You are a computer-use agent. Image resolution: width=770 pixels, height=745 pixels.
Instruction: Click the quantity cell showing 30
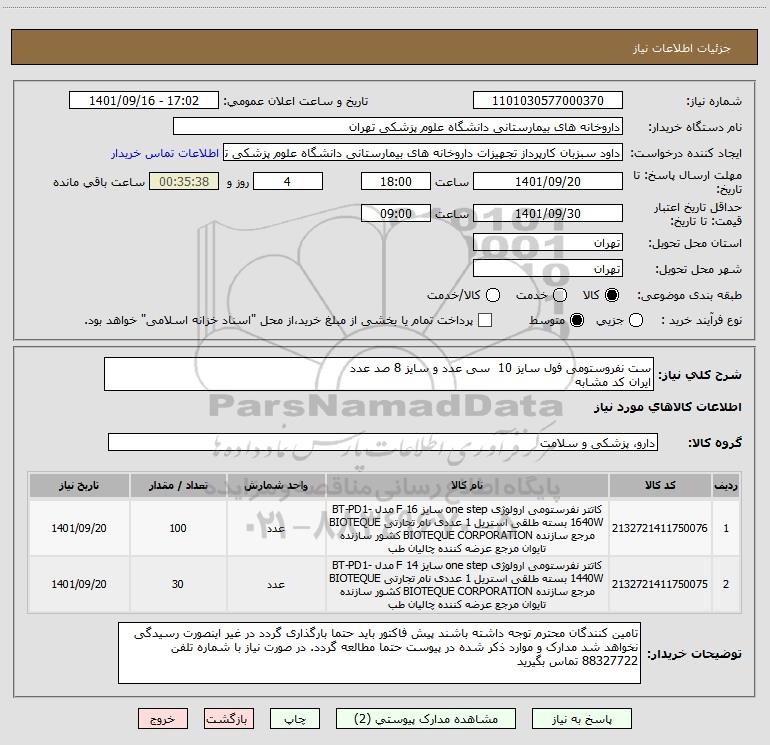[x=178, y=584]
